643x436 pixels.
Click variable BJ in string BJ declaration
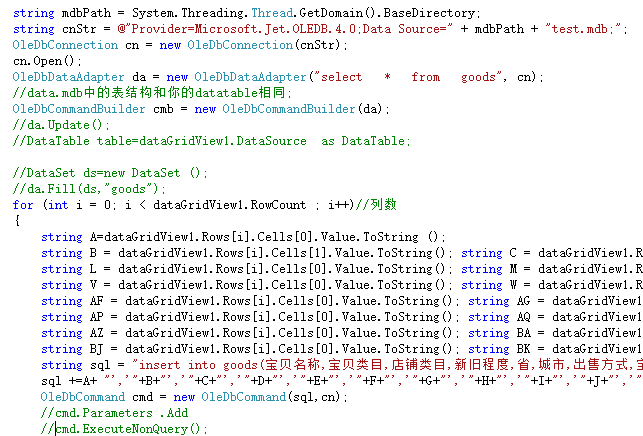click(97, 349)
